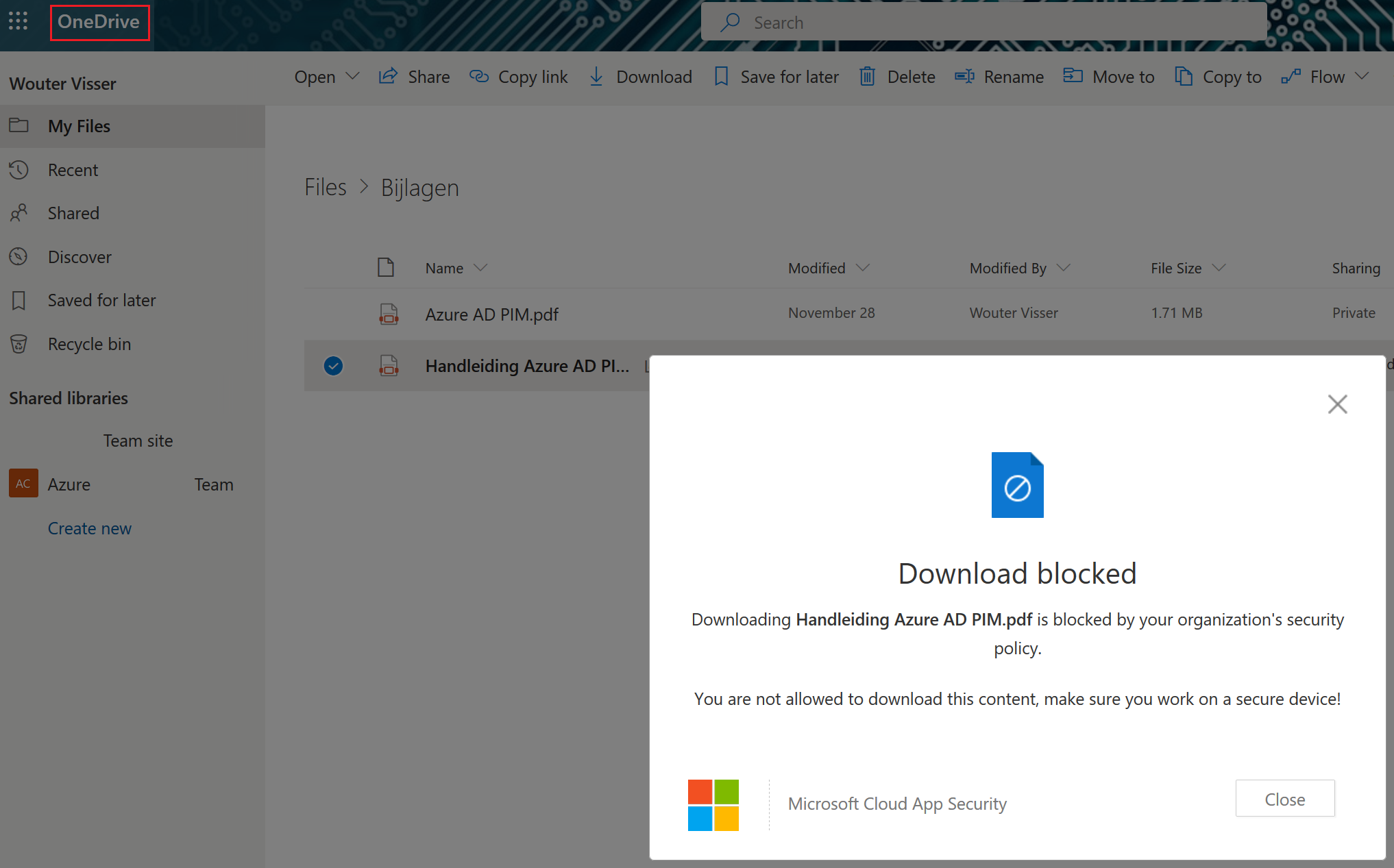The width and height of the screenshot is (1394, 868).
Task: Open the app launcher waffle icon
Action: tap(19, 21)
